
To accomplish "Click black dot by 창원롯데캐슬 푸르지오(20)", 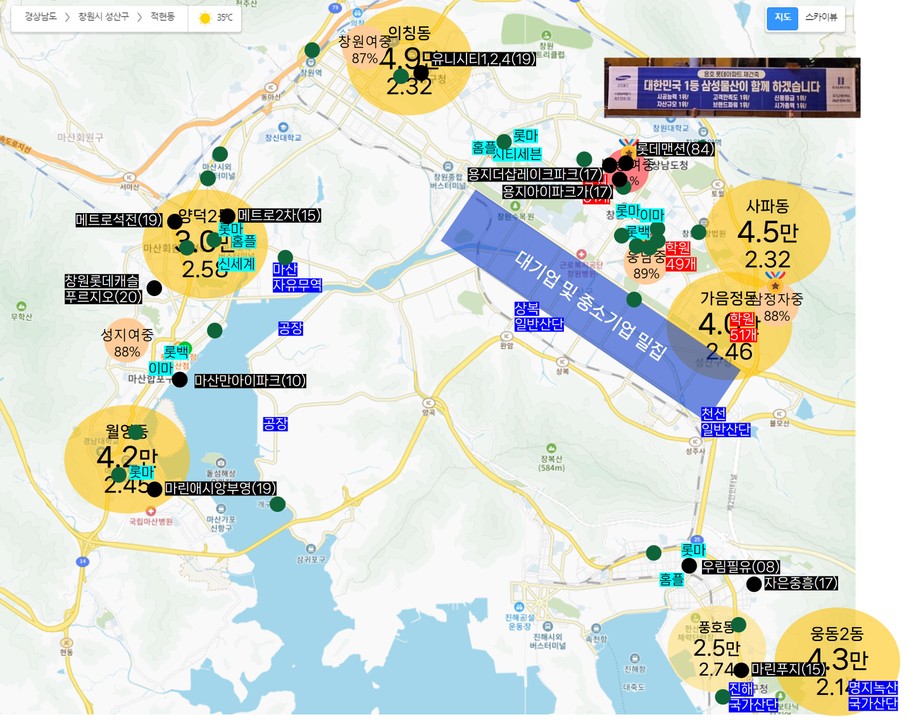I will tap(154, 289).
